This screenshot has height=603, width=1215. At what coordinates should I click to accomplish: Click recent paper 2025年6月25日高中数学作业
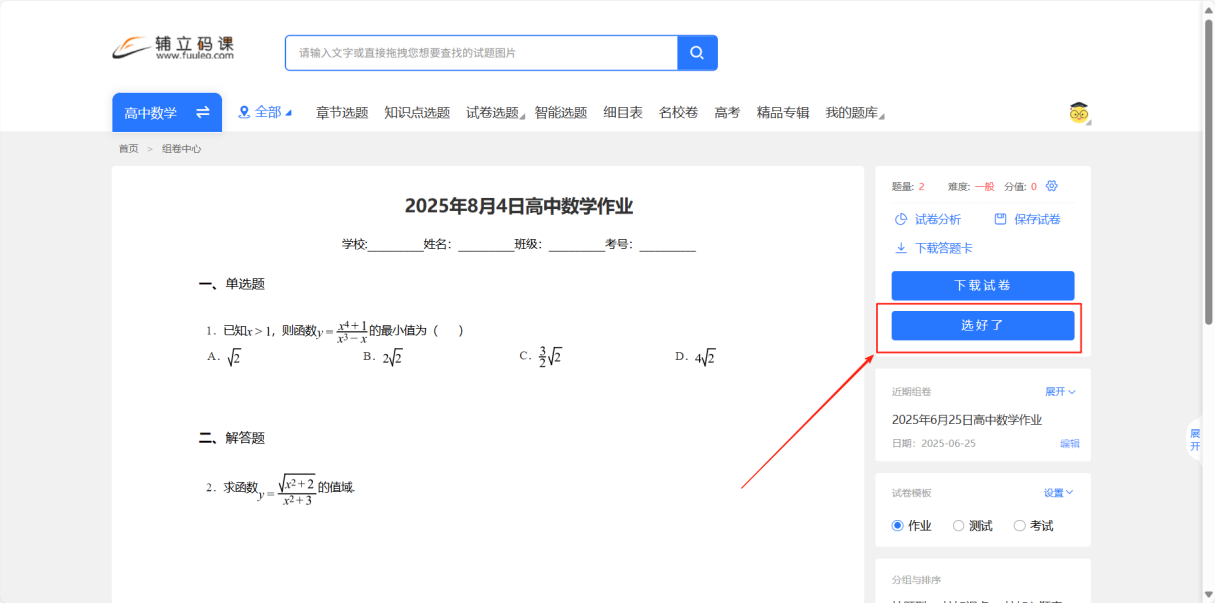point(967,420)
